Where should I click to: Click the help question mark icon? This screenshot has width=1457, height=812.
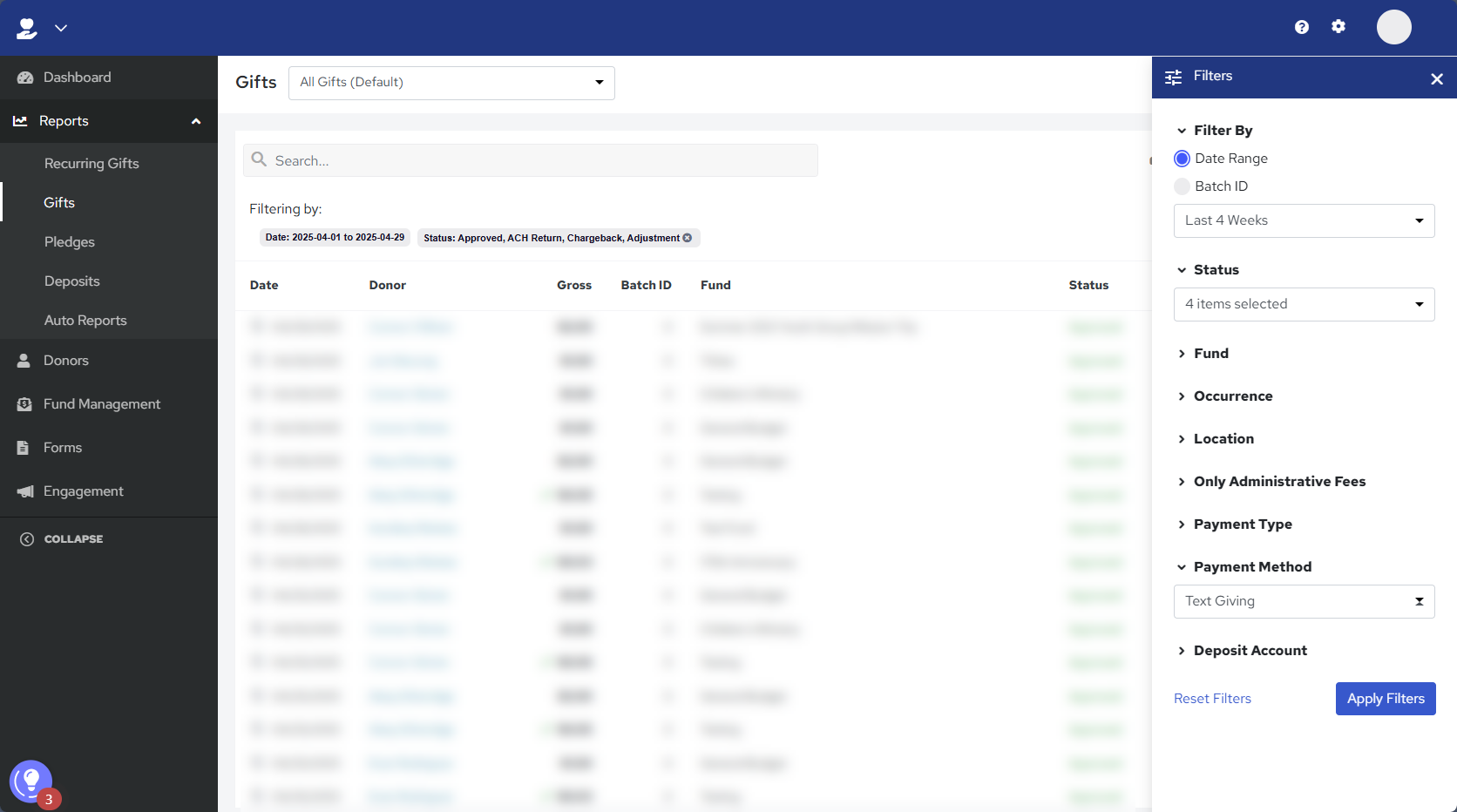point(1302,27)
